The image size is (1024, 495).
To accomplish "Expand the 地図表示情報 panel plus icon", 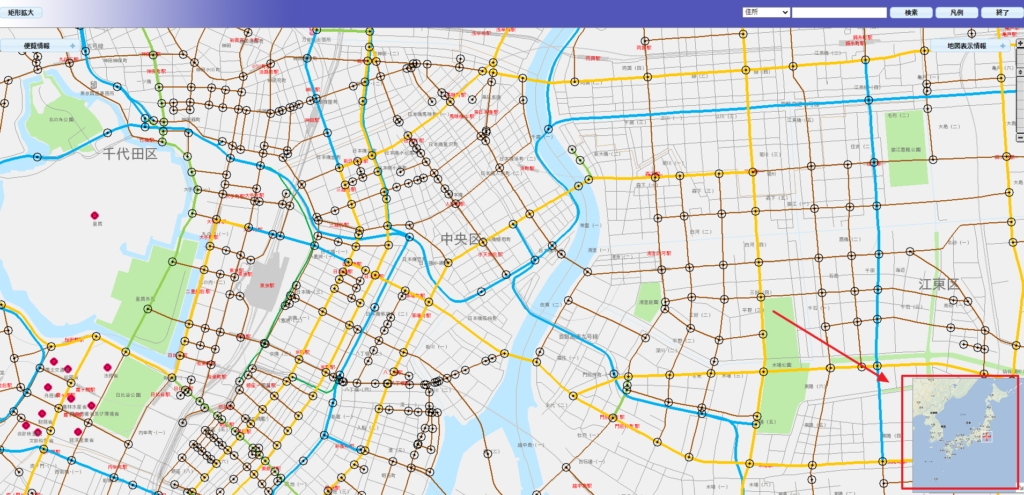I will coord(1002,46).
